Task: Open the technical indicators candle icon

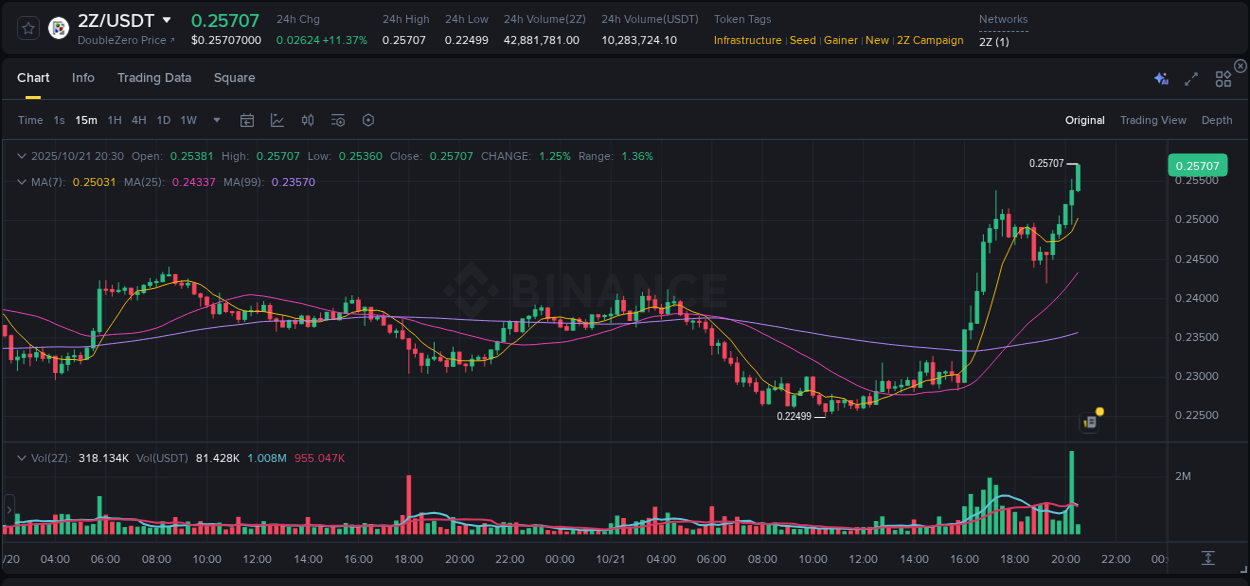Action: coord(308,120)
